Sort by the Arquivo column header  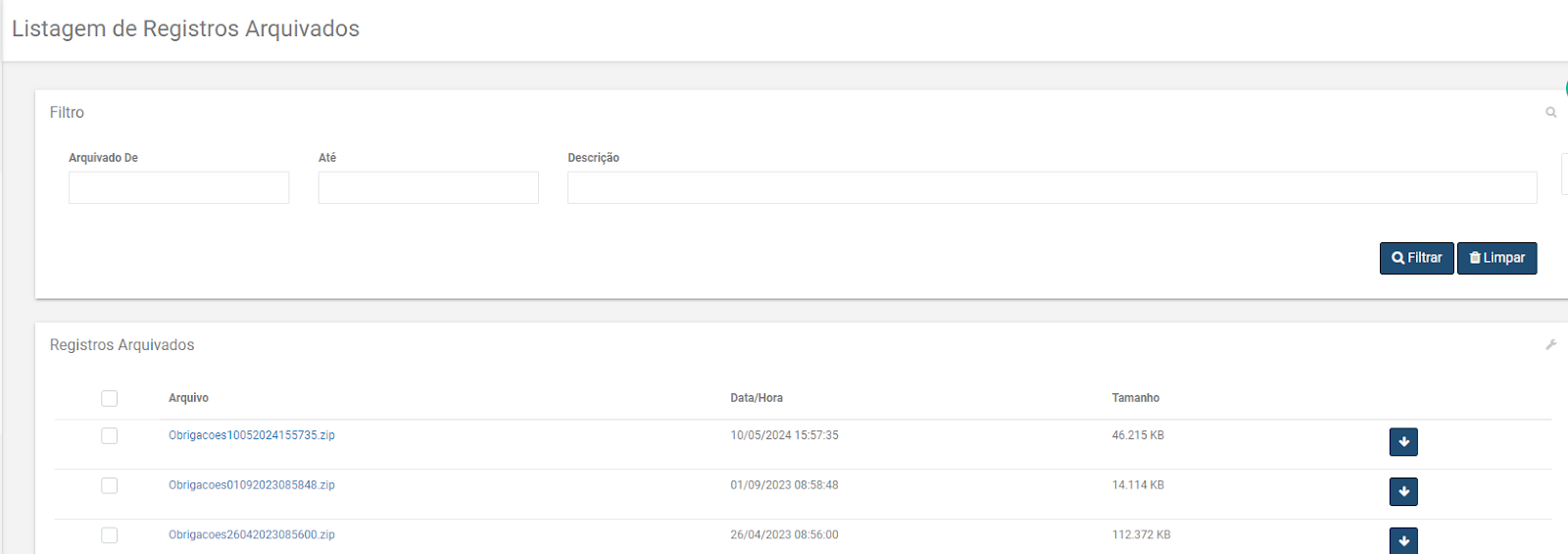pyautogui.click(x=188, y=398)
